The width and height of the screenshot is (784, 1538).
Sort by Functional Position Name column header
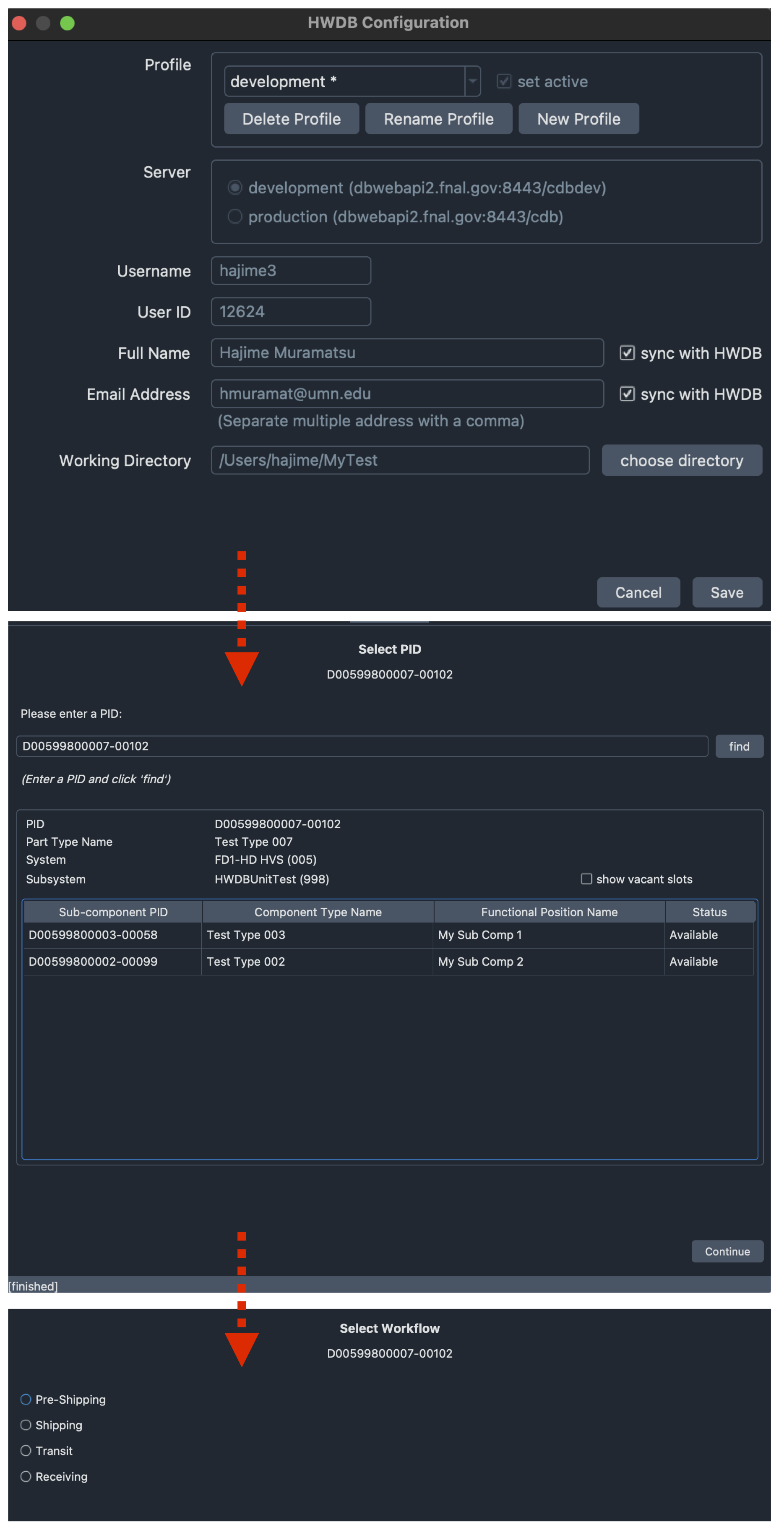[549, 912]
